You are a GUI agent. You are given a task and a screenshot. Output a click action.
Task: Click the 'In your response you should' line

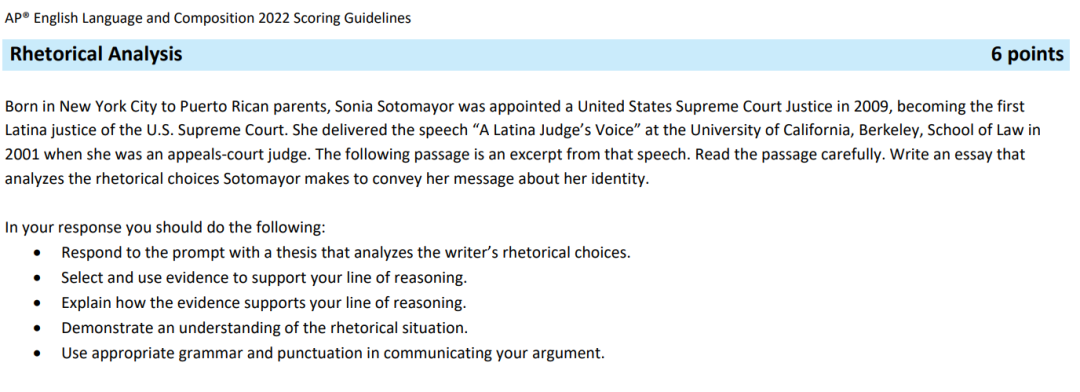pos(165,228)
